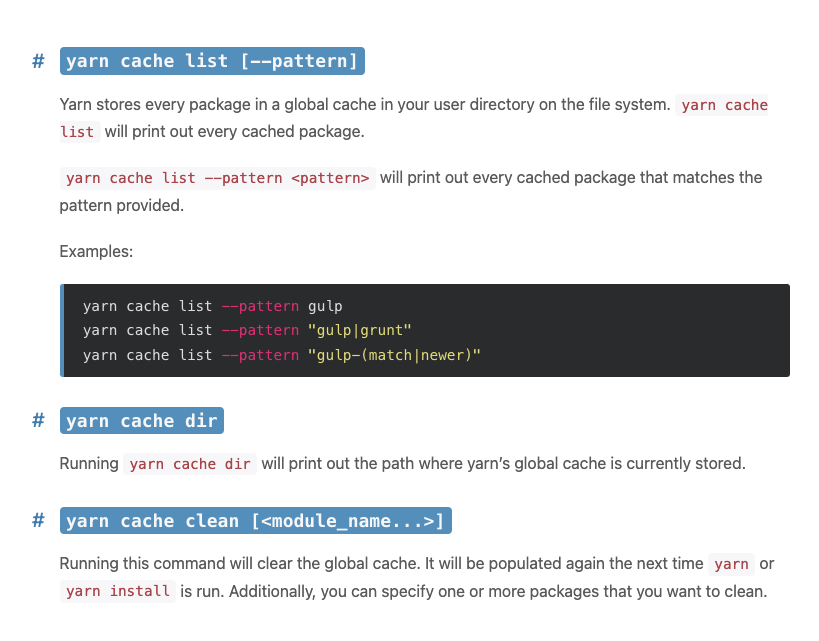Click inline code 'yarn cache dir' in paragraph
819x641 pixels.
pyautogui.click(x=190, y=464)
